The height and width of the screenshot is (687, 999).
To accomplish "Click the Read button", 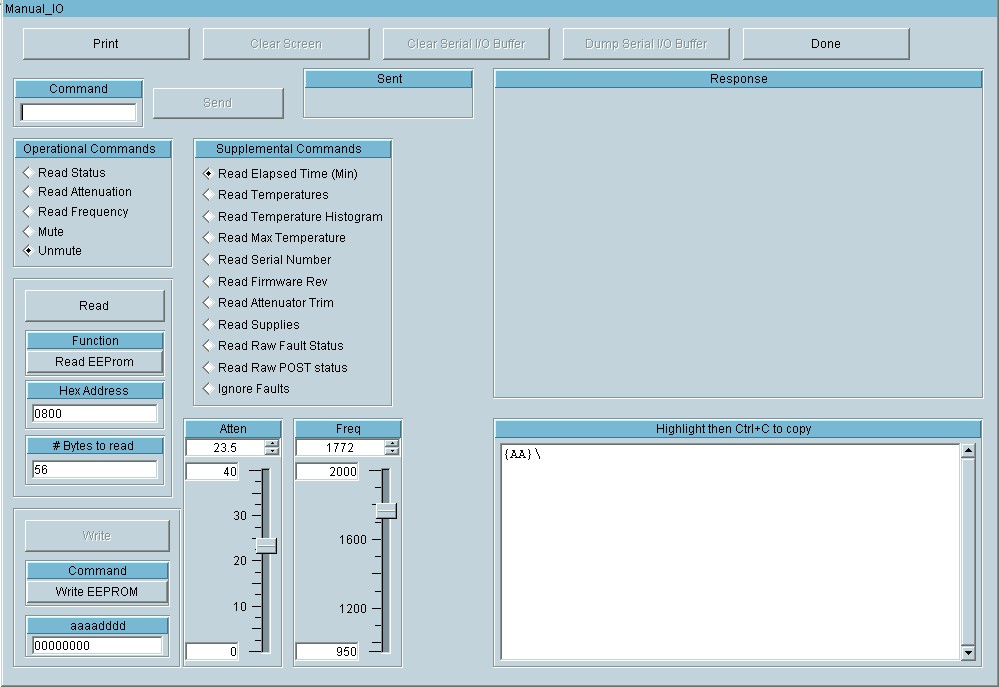I will [x=94, y=306].
